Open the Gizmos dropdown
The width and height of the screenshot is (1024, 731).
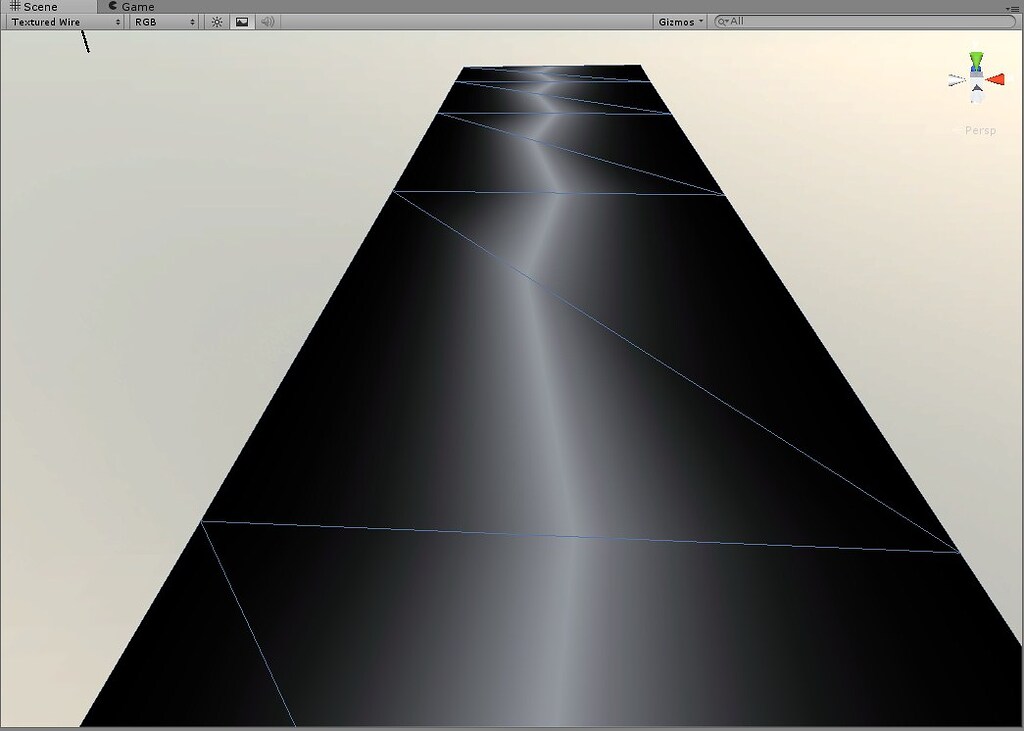click(x=678, y=21)
